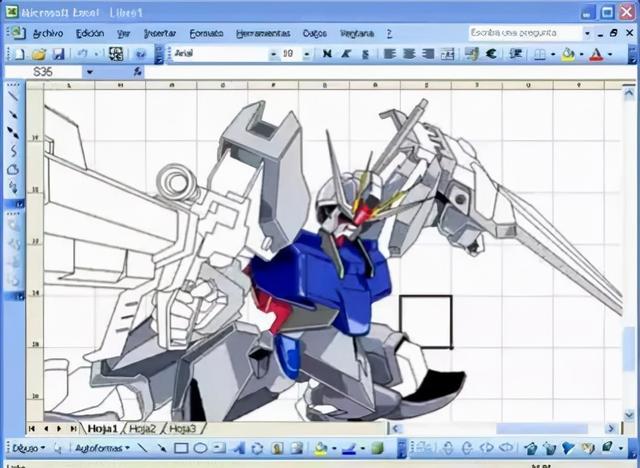Go to the last sheet tab navigation arrow
The image size is (640, 468).
[73, 428]
